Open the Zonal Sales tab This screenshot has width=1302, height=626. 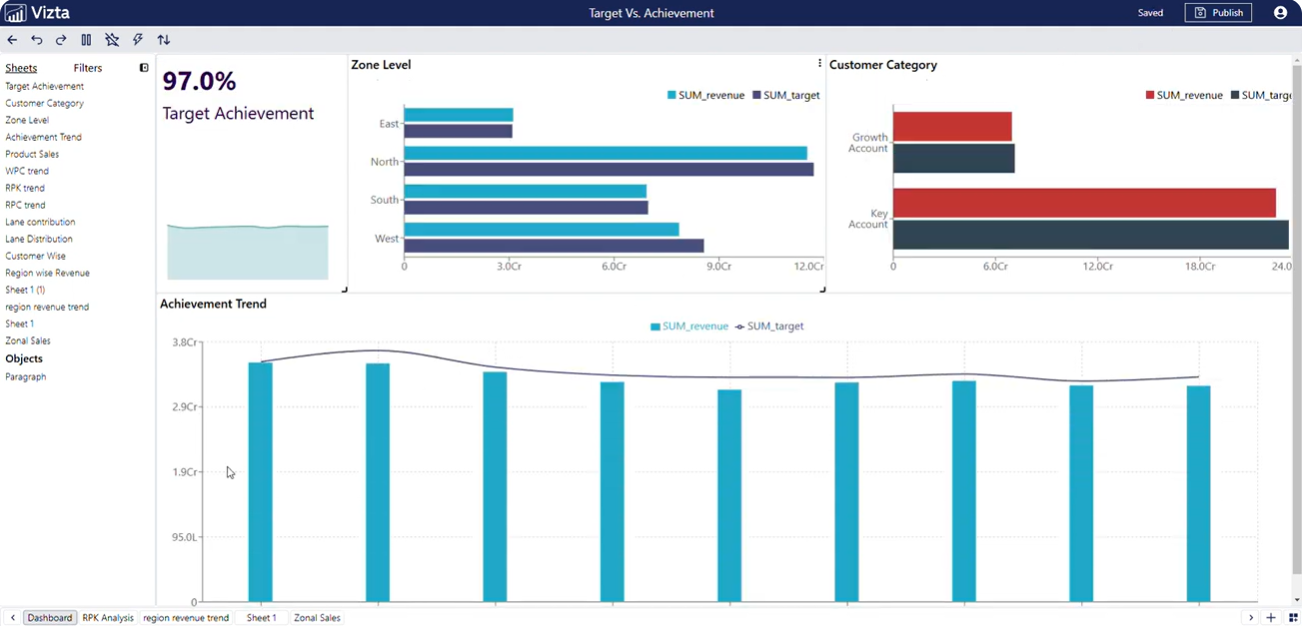(316, 618)
